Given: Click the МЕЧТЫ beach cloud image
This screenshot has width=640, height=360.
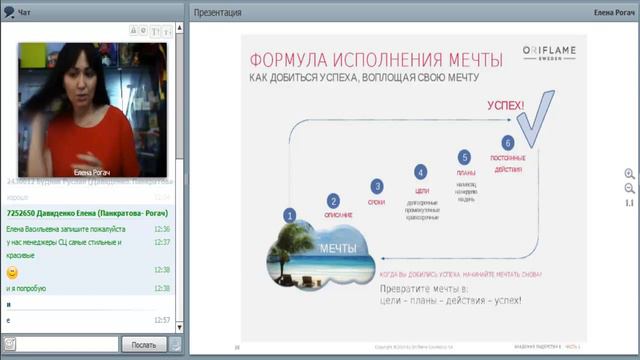Looking at the screenshot, I should [x=321, y=256].
